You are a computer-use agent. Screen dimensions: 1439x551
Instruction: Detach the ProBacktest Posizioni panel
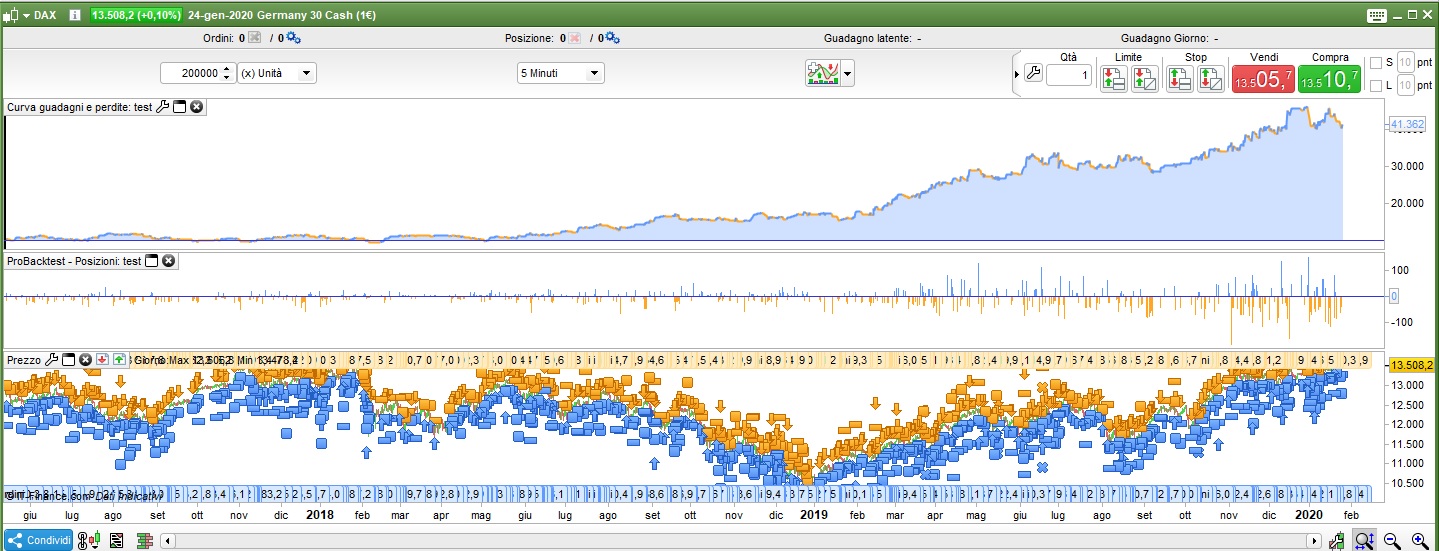[x=152, y=261]
